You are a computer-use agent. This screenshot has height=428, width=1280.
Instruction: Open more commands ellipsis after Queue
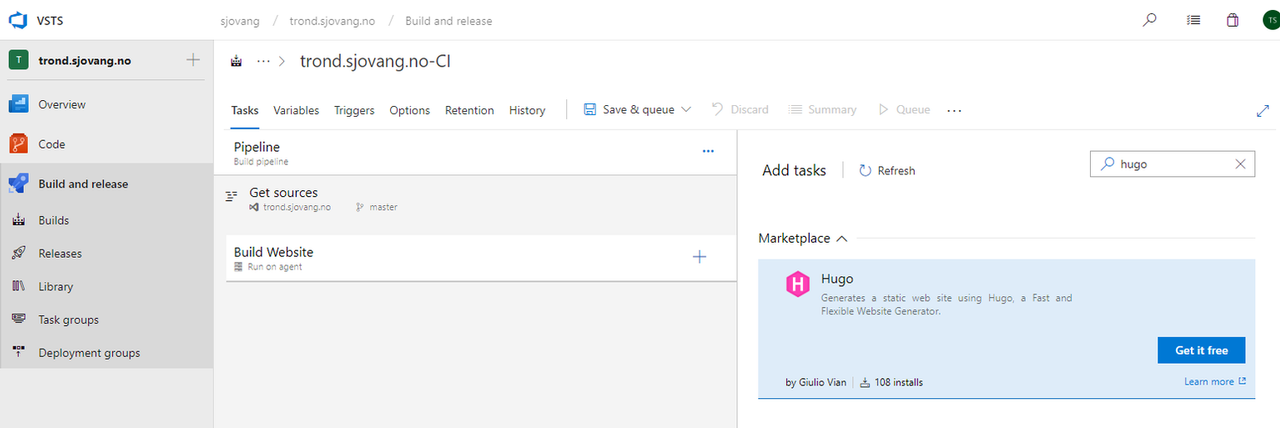(954, 111)
